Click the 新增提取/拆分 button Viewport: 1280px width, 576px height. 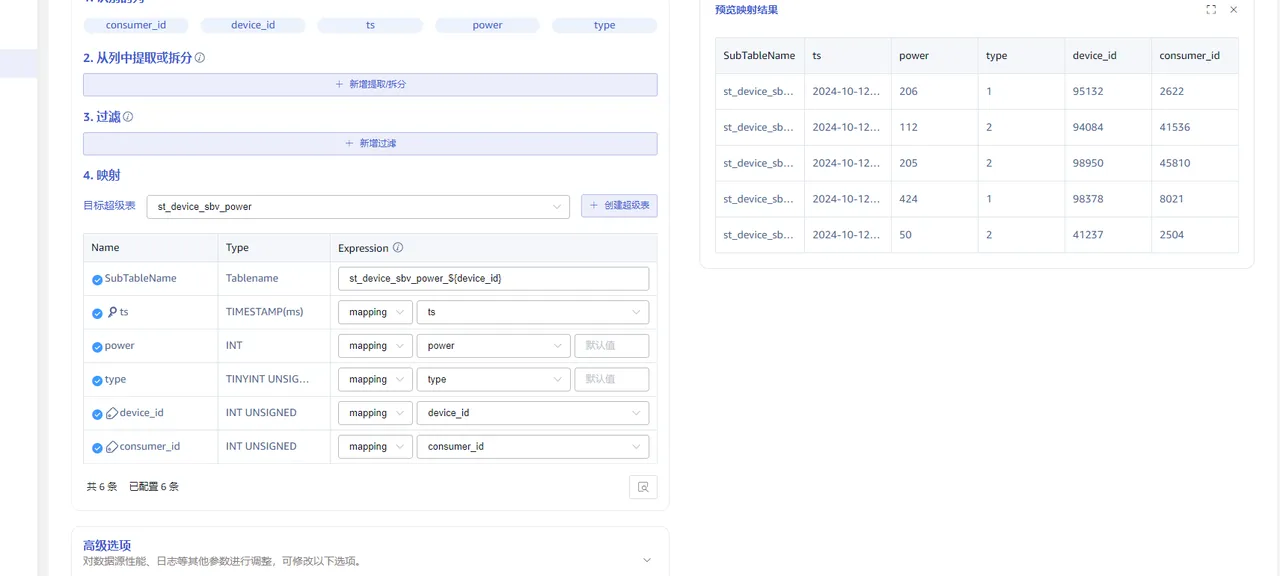point(370,85)
